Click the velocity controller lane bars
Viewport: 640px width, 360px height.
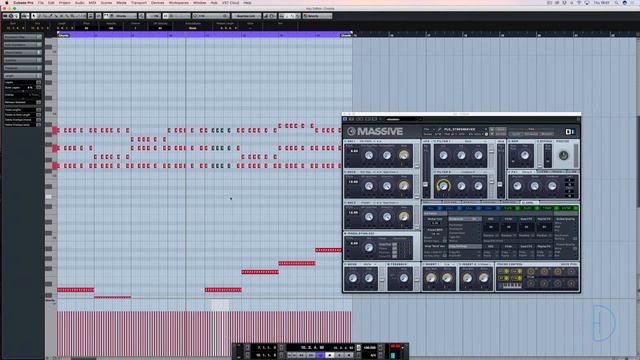[x=204, y=334]
